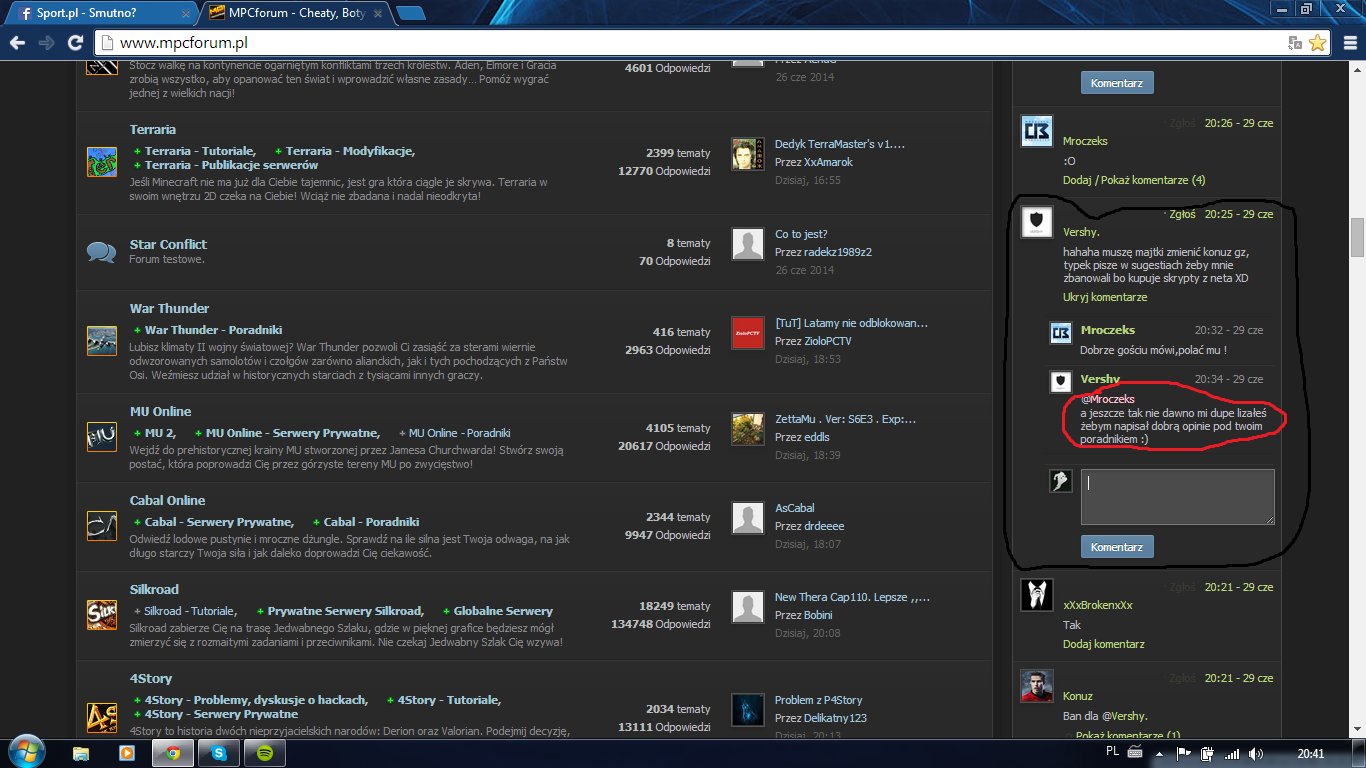
Task: Show hidden tray icons arrow
Action: point(1158,753)
